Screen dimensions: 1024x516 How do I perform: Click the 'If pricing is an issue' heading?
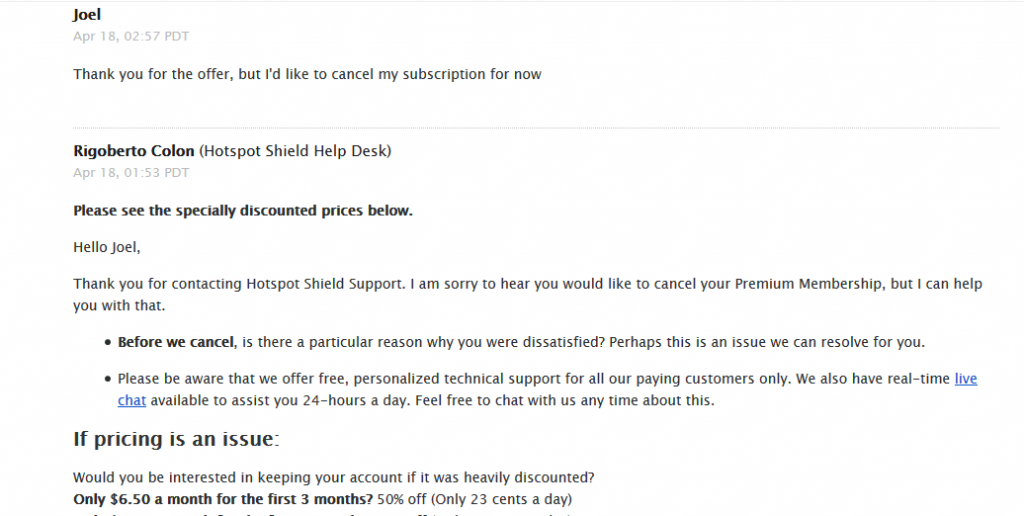tap(176, 439)
